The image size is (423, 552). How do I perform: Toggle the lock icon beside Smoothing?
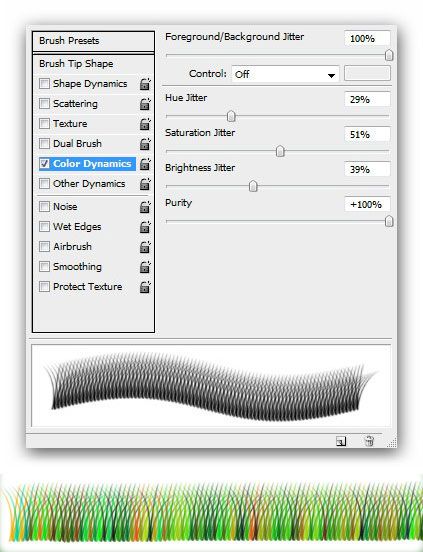145,267
